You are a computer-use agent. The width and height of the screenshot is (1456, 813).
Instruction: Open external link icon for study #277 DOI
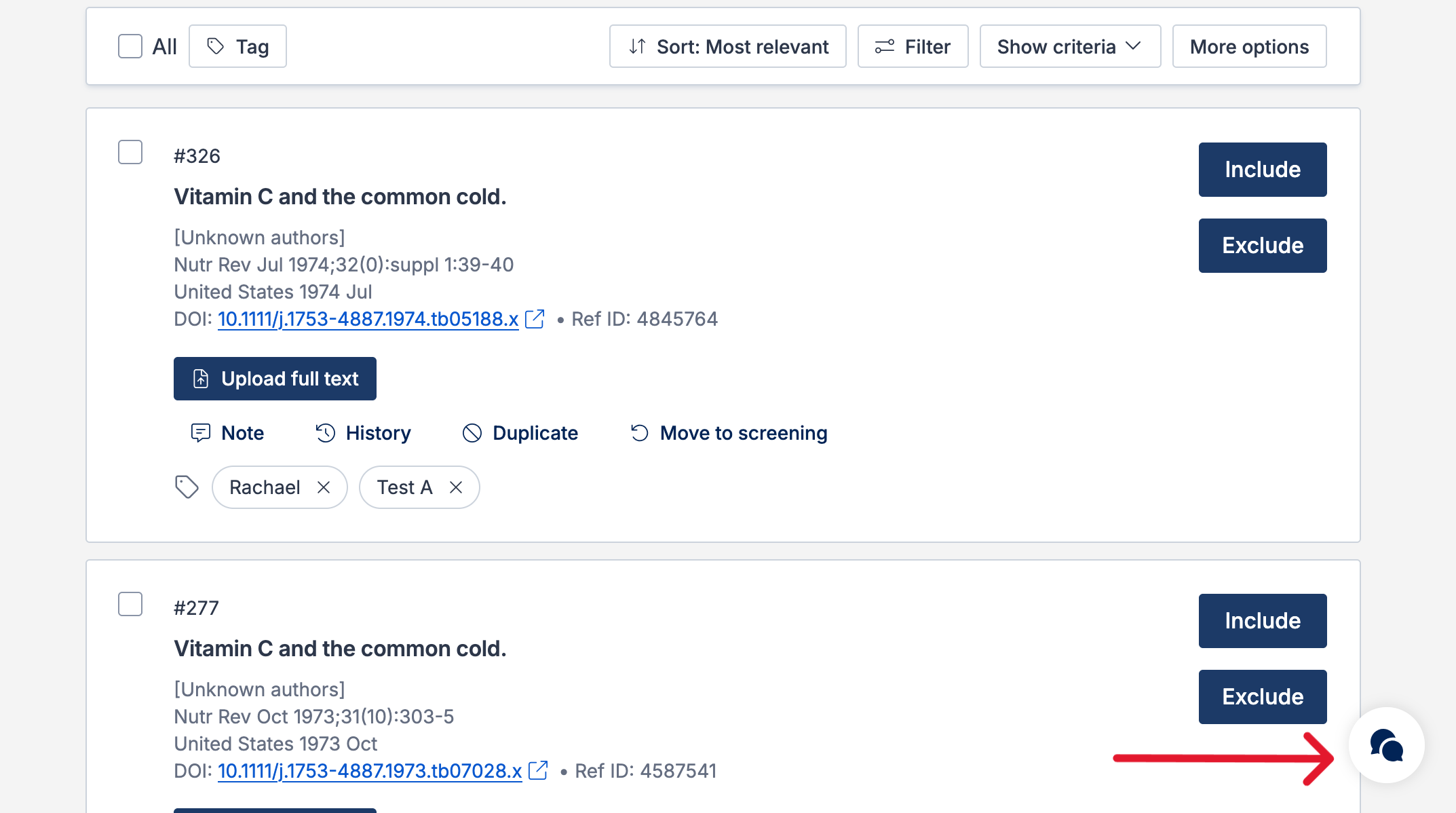point(538,771)
